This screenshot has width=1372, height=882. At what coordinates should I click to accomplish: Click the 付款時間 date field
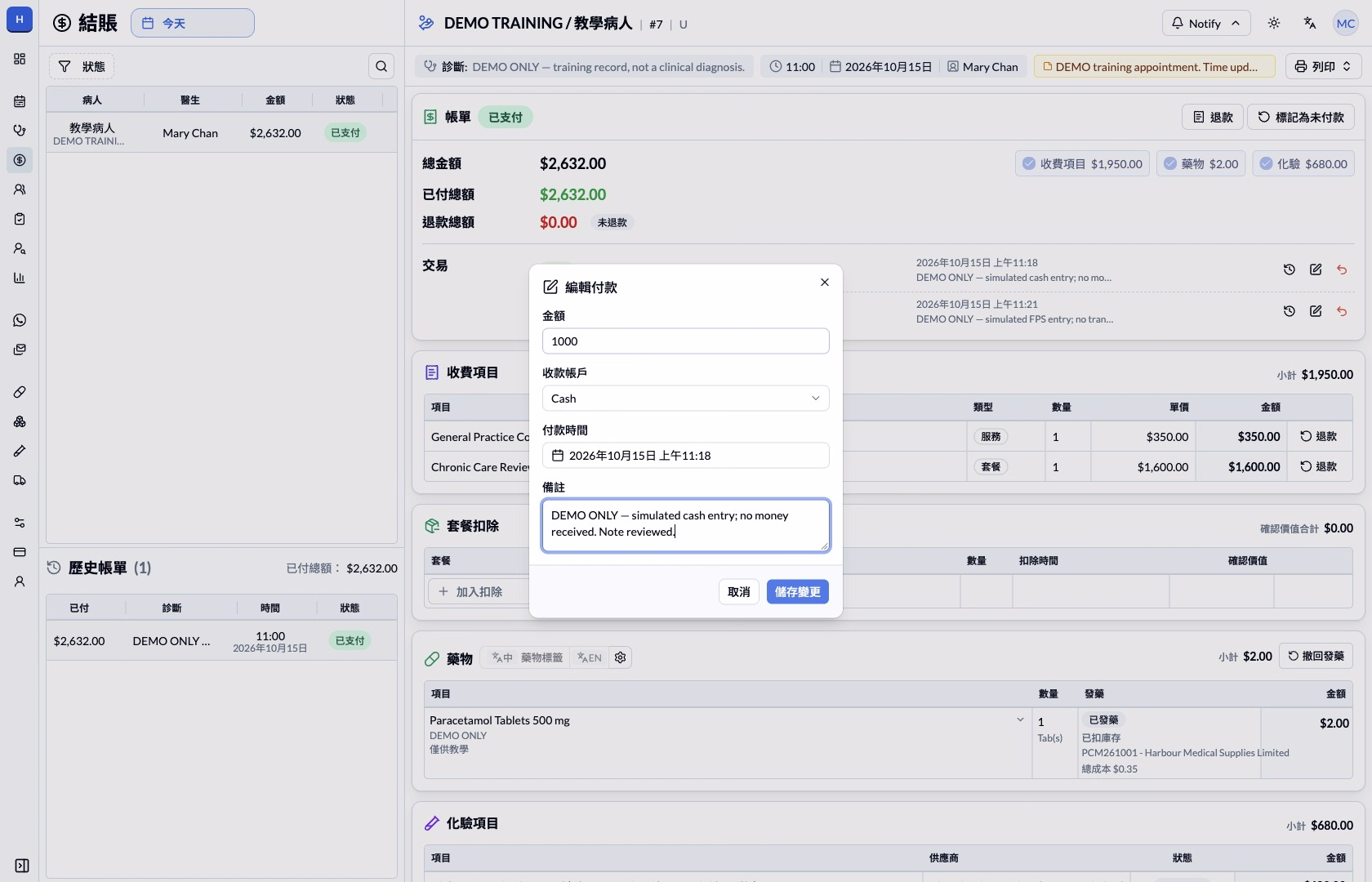[686, 456]
